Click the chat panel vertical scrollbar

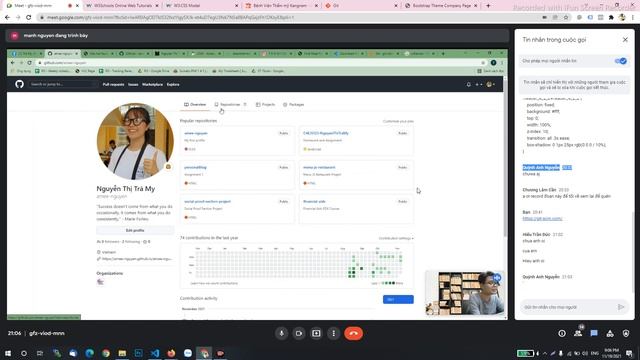[633, 253]
